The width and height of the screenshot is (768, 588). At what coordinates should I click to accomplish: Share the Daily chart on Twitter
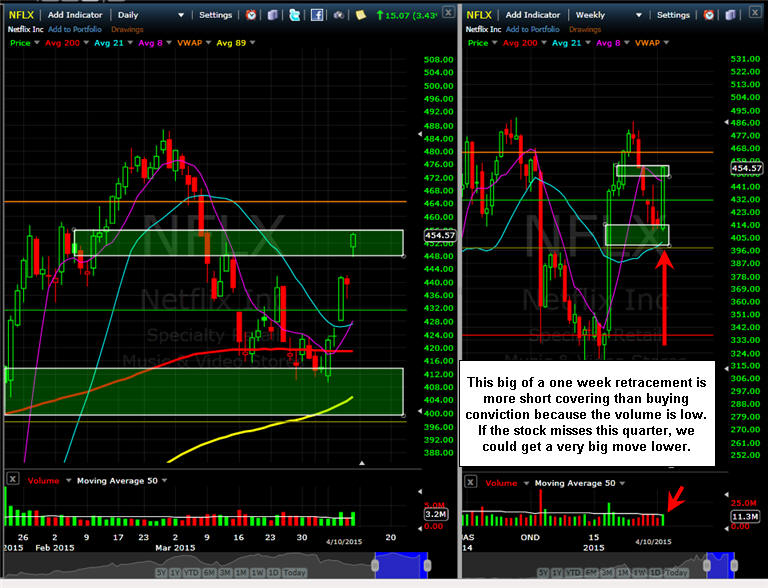coord(294,15)
